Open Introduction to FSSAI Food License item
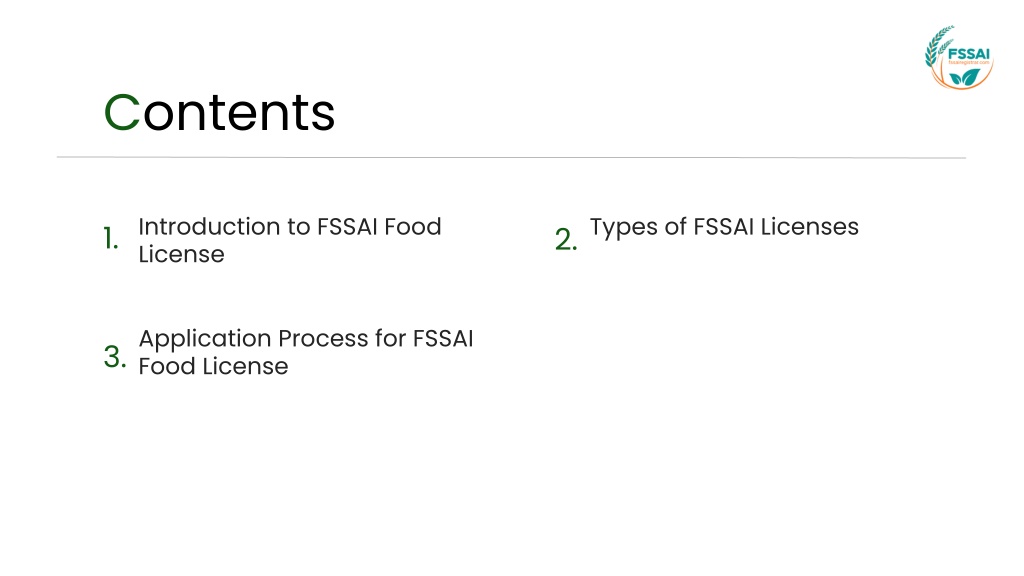Viewport: 1024px width, 576px height. tap(290, 240)
